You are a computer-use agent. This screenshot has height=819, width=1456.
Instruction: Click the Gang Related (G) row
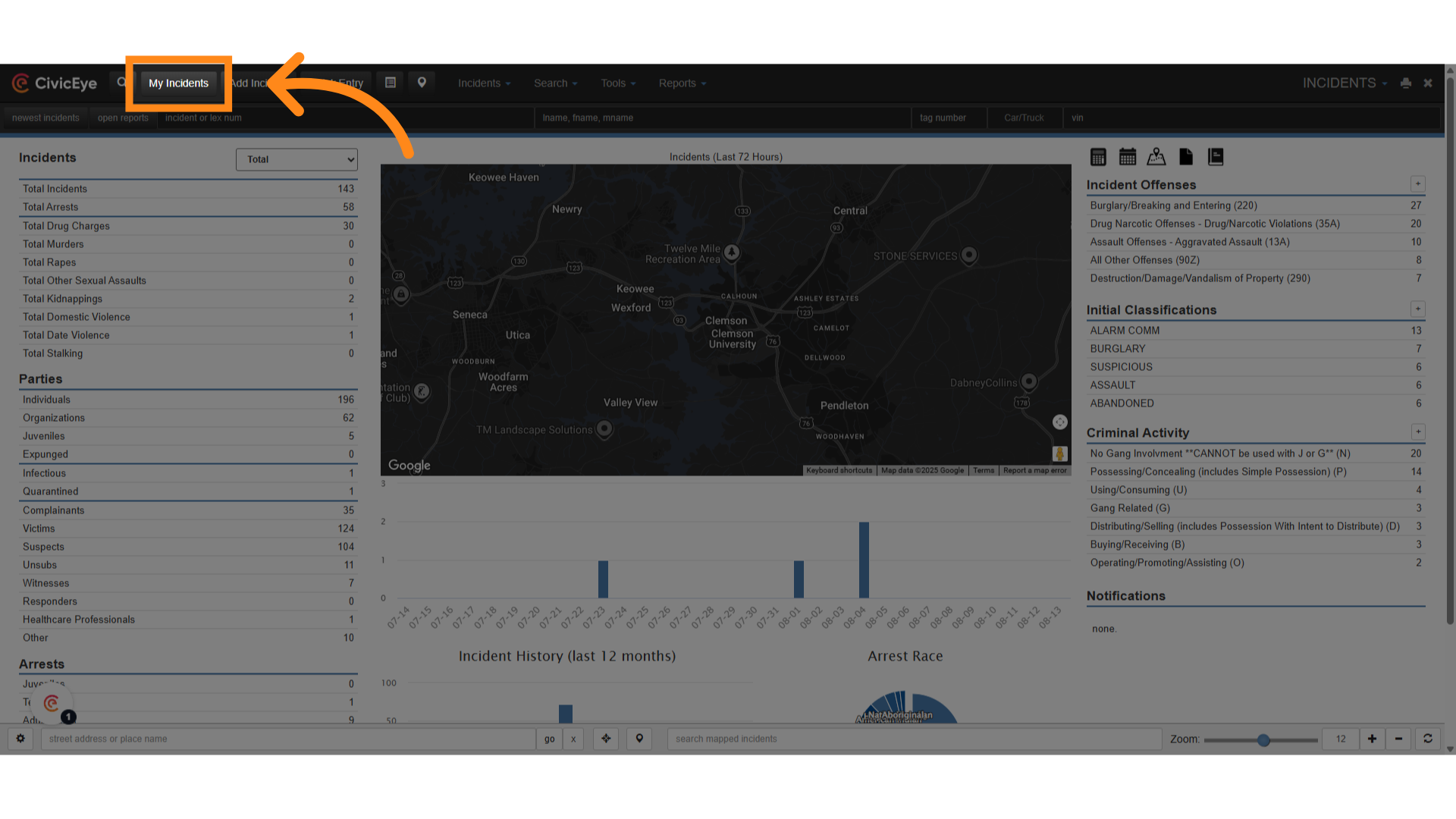(x=1256, y=508)
